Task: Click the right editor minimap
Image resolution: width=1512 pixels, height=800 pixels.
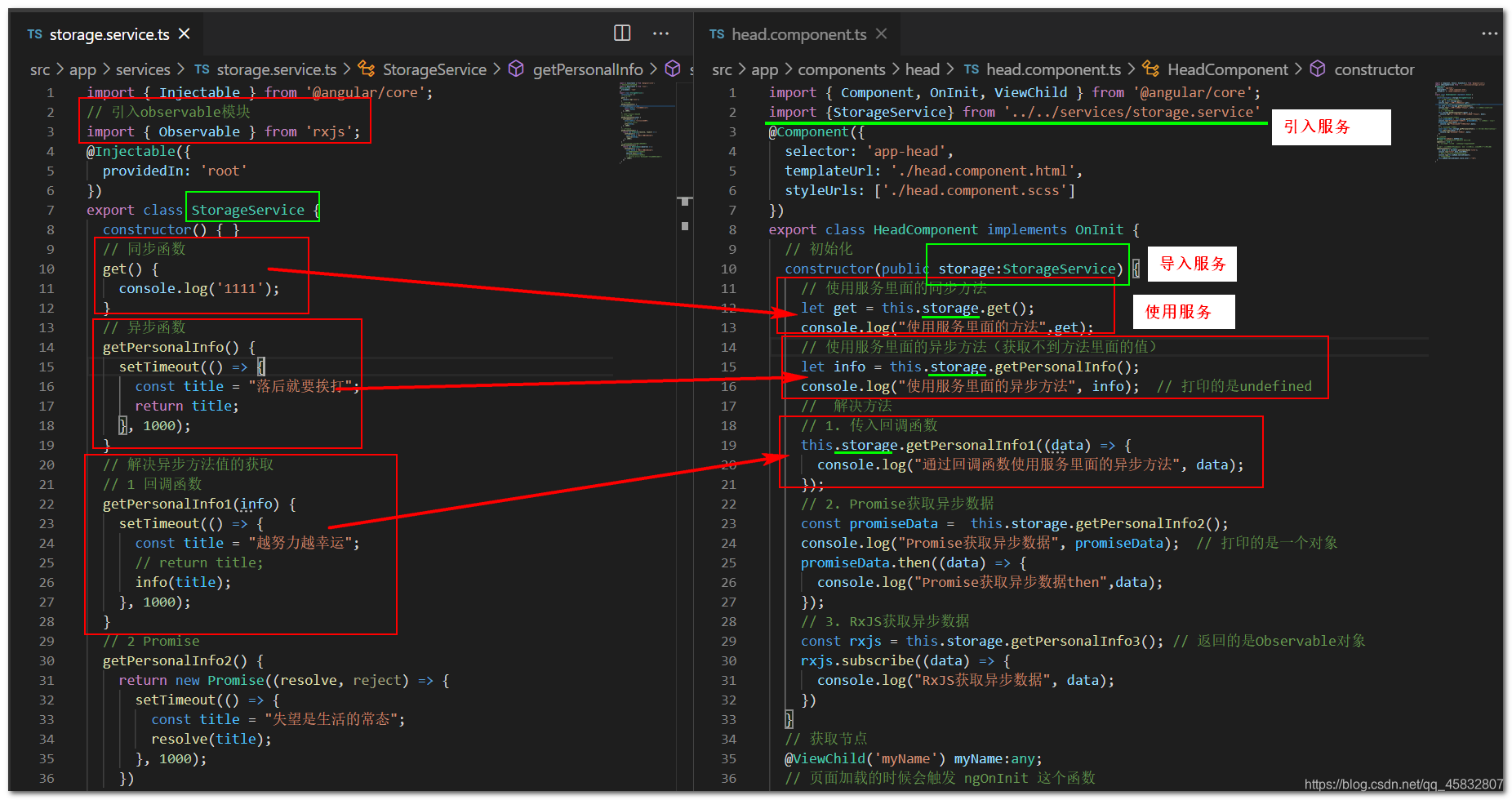Action: point(1466,122)
